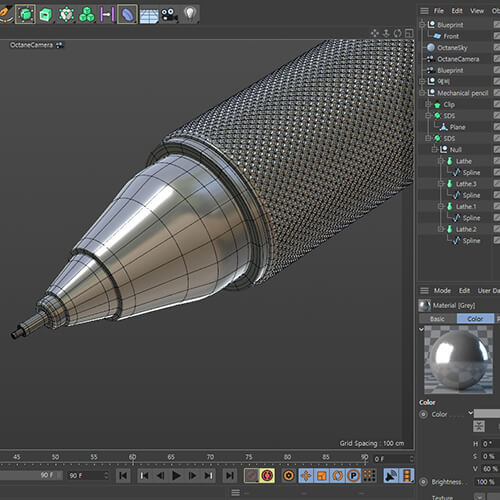This screenshot has width=500, height=500.
Task: Step forward one frame
Action: point(192,476)
